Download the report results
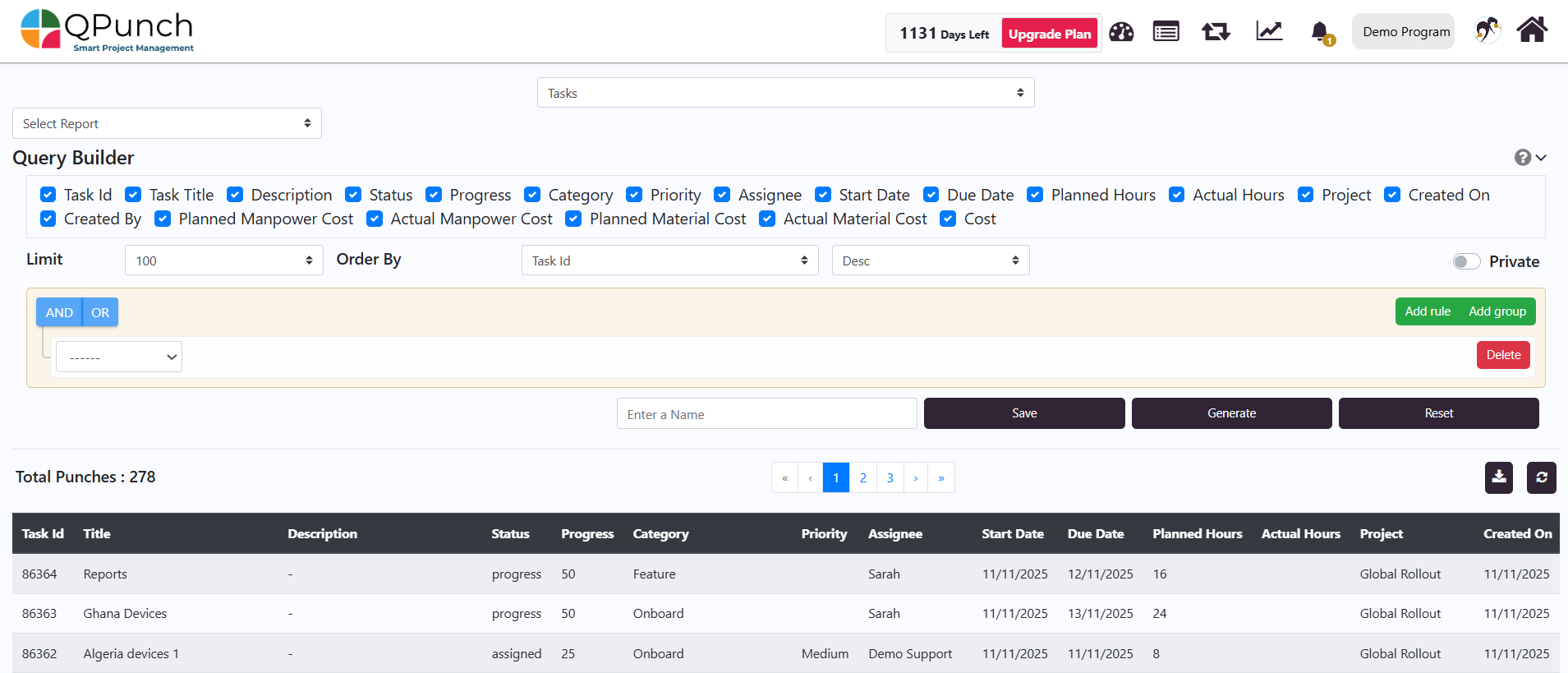 coord(1499,477)
